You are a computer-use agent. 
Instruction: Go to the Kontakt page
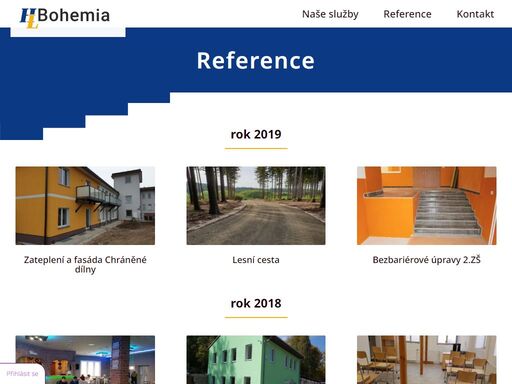point(475,14)
